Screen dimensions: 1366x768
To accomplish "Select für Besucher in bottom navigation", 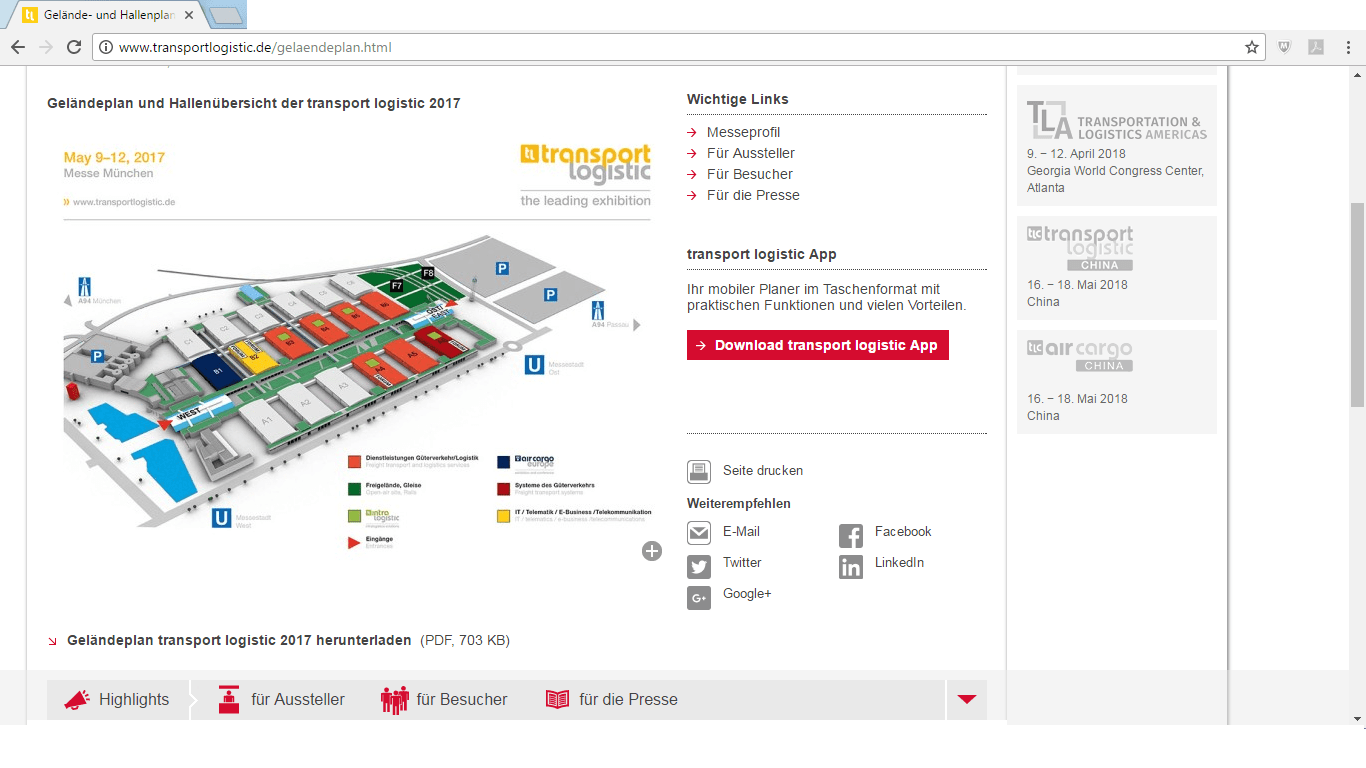I will point(445,700).
